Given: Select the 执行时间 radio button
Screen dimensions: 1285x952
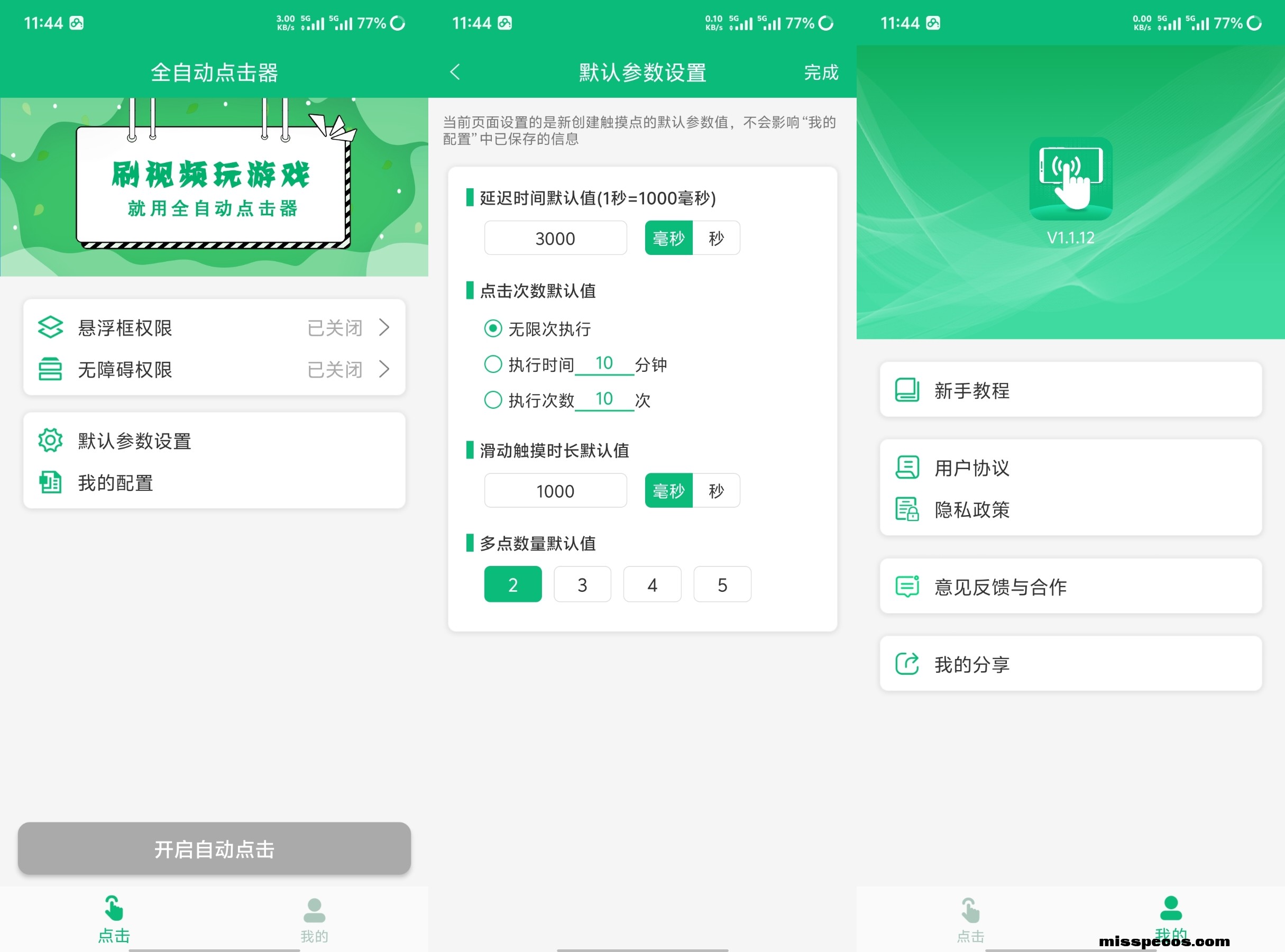Looking at the screenshot, I should pos(493,364).
